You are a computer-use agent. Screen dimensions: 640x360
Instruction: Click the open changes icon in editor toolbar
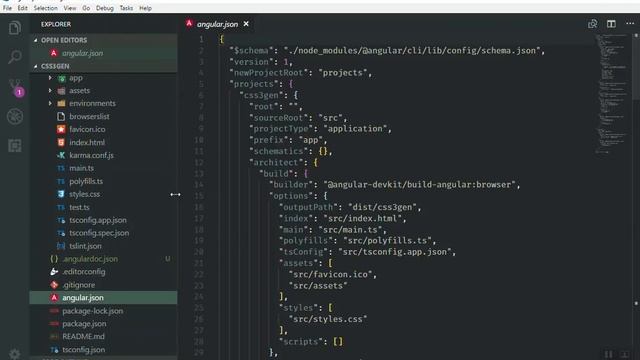593,24
